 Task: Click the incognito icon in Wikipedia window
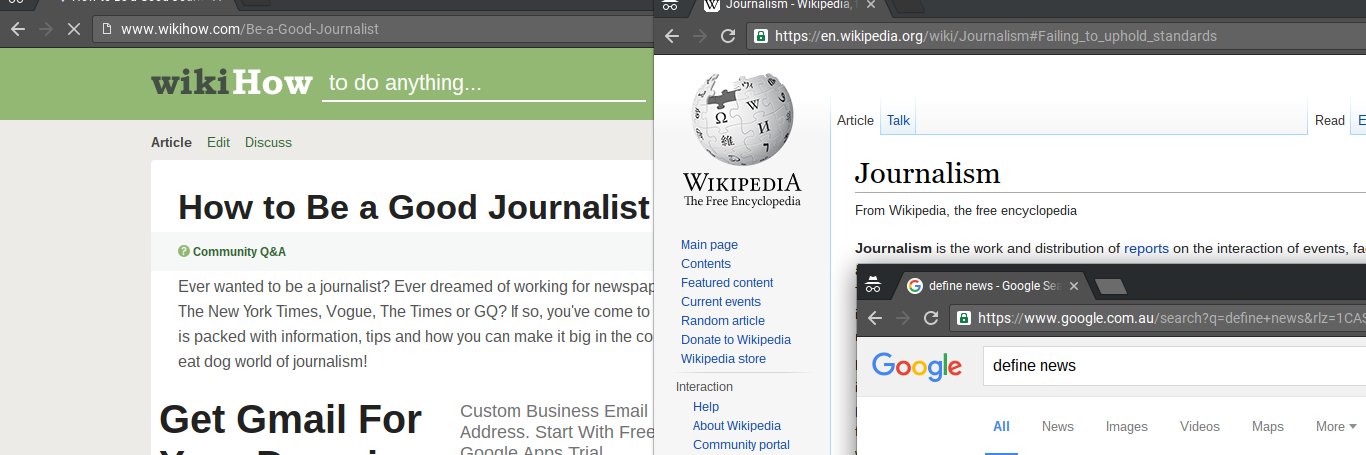[x=670, y=6]
